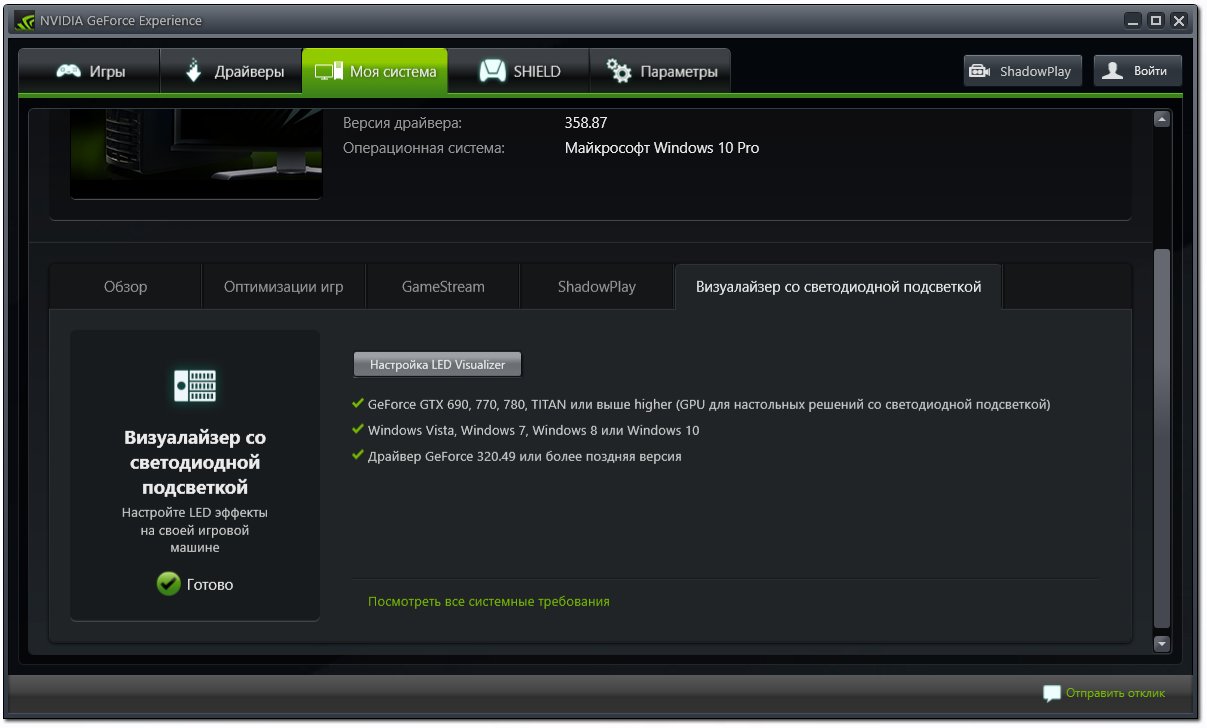1207x728 pixels.
Task: Click Майкрософт Windows 10 Pro text
Action: click(662, 148)
